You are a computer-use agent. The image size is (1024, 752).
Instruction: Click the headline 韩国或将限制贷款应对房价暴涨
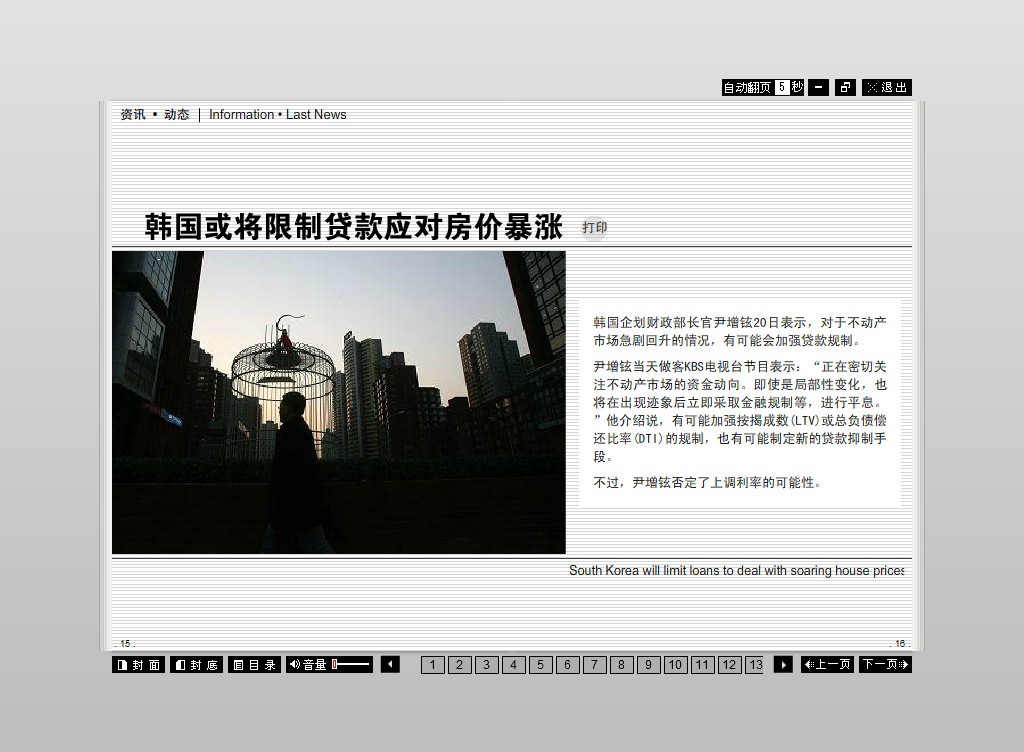click(x=353, y=227)
